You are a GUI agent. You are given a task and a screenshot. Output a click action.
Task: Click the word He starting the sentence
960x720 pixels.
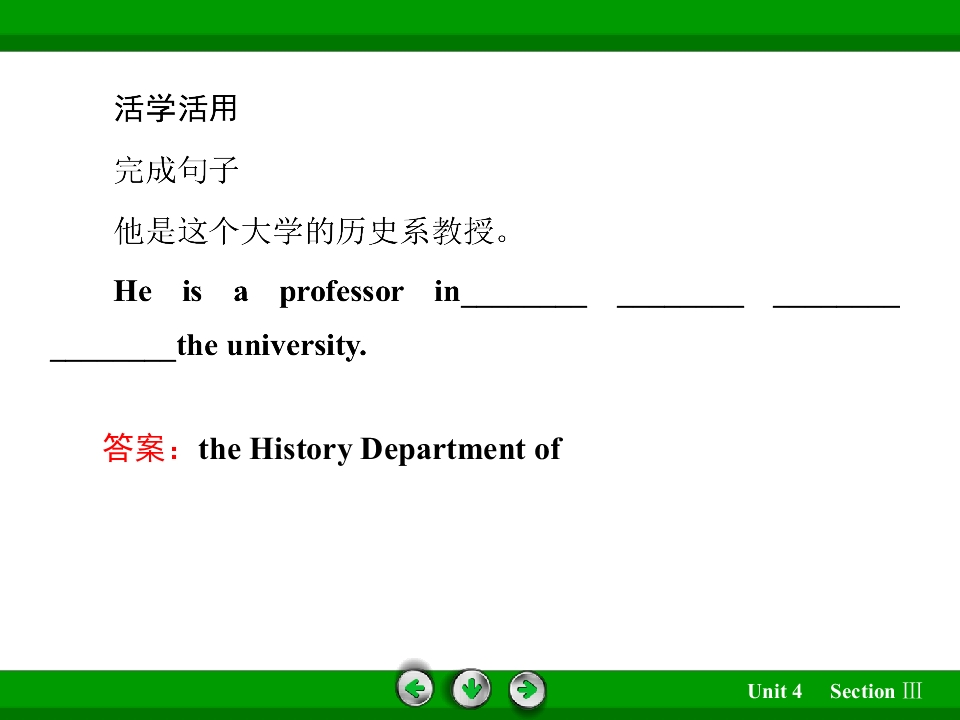(x=133, y=290)
